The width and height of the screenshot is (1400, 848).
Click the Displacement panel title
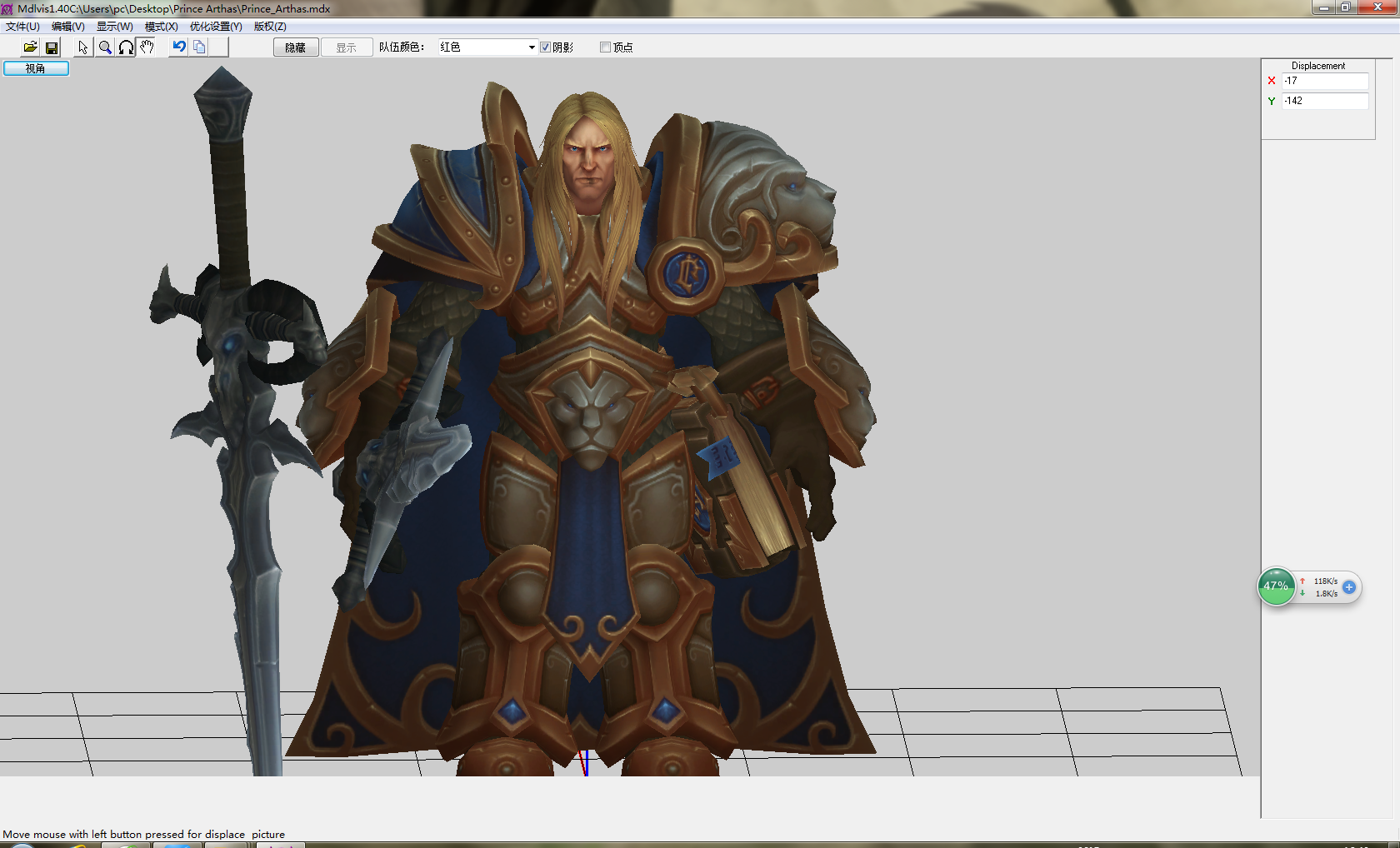(1318, 66)
